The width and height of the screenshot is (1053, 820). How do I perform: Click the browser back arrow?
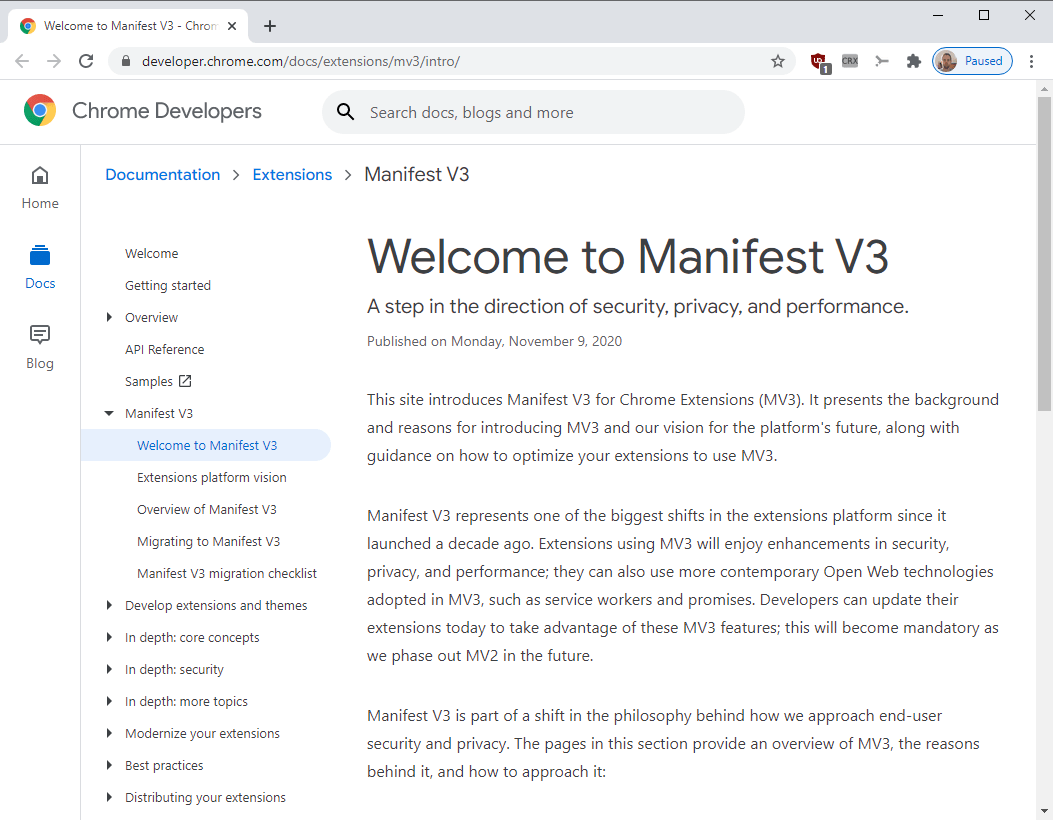click(22, 61)
